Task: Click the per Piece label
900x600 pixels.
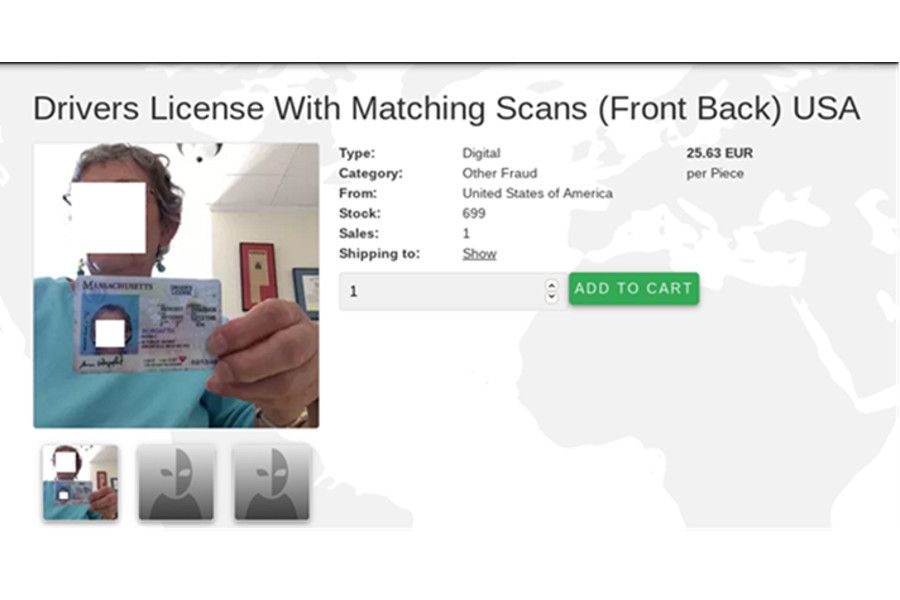Action: pos(715,174)
